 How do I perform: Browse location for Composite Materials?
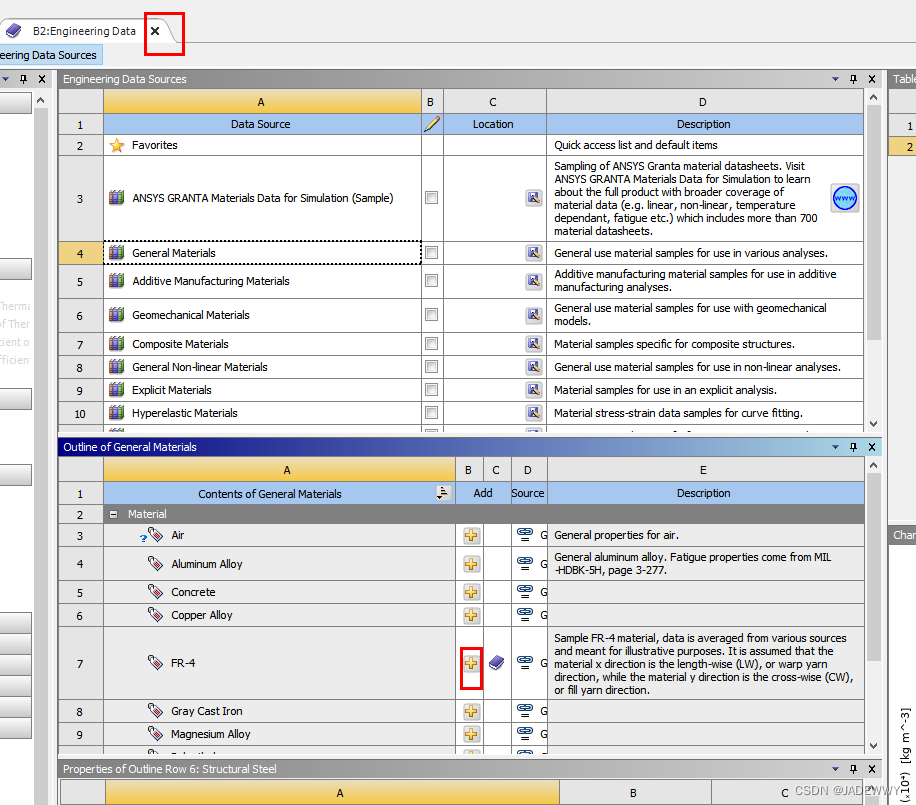[533, 343]
